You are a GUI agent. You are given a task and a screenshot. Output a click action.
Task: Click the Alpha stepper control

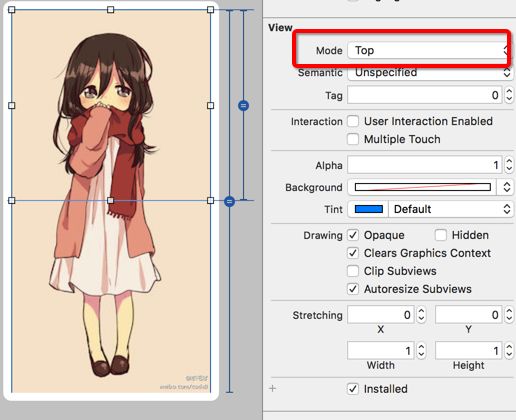point(509,165)
